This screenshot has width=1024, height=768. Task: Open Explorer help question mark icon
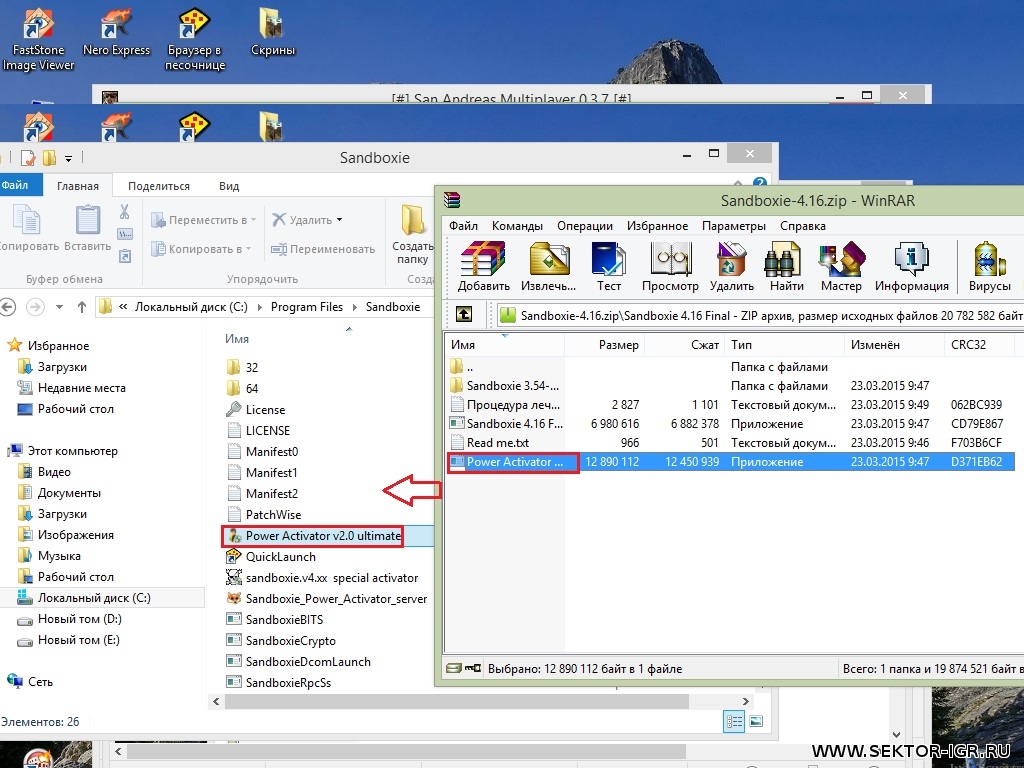point(760,184)
